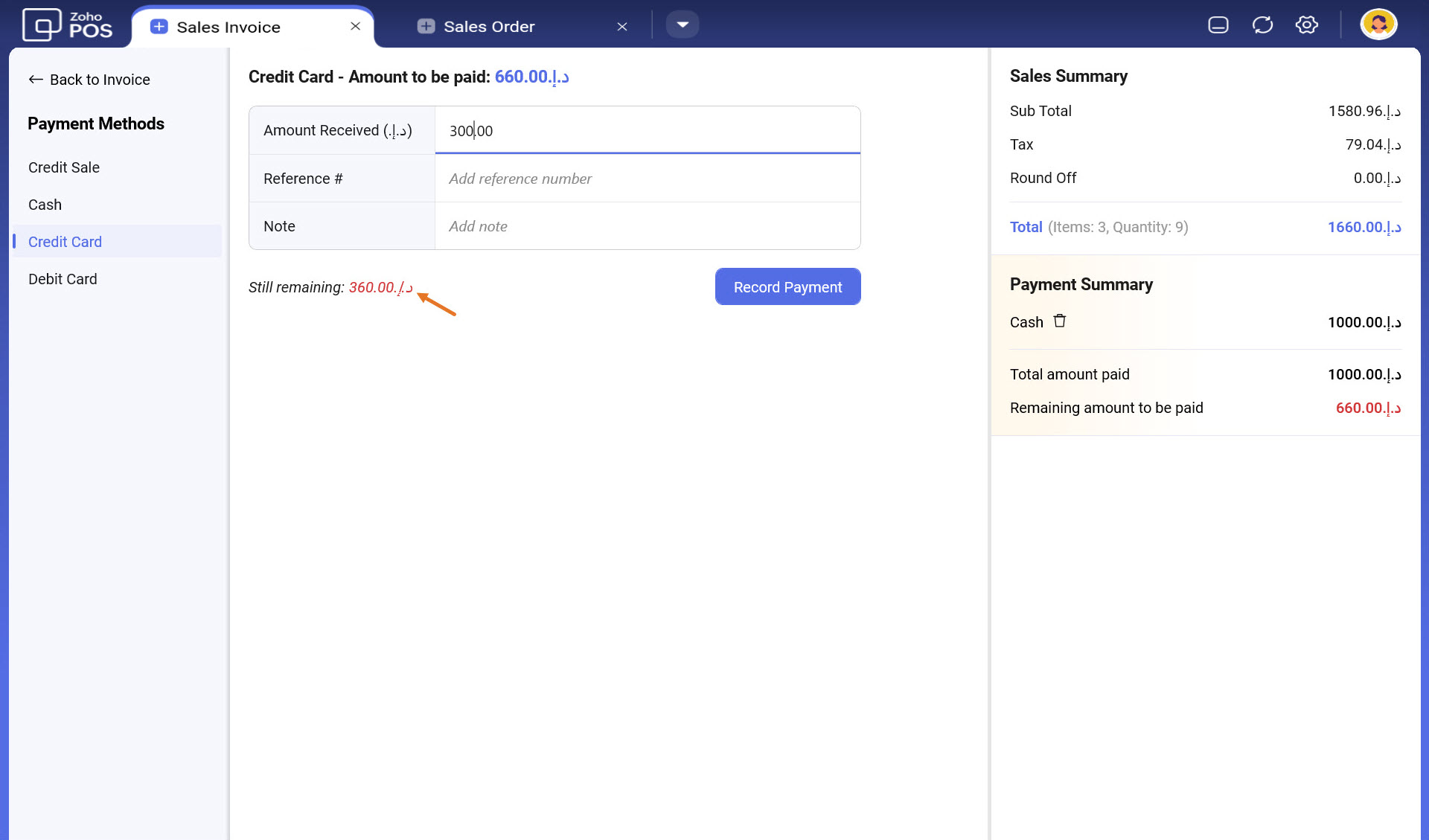Choose Credit Sale payment method
The width and height of the screenshot is (1429, 840).
64,167
